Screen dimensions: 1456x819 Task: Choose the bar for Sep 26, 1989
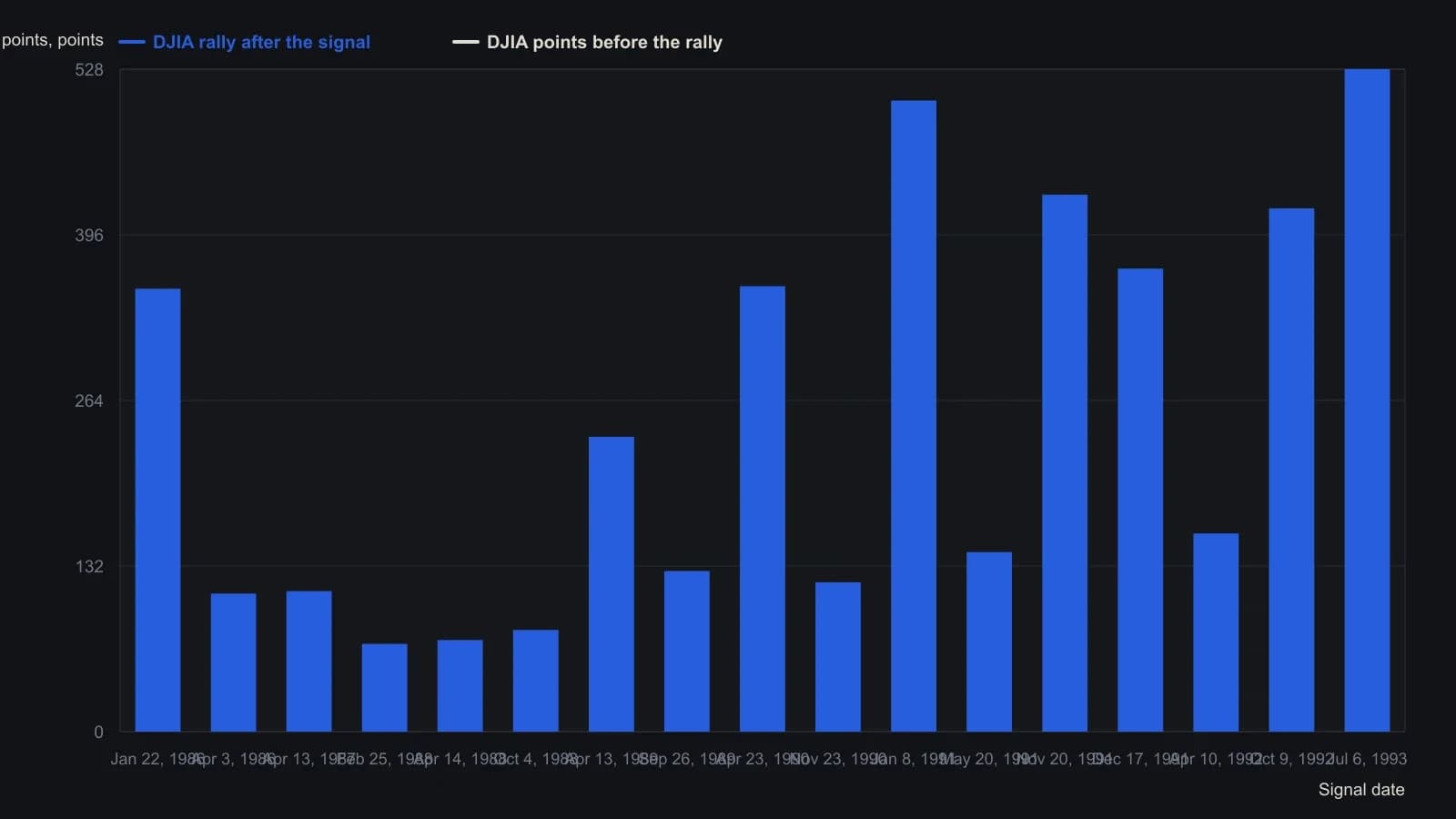click(686, 651)
